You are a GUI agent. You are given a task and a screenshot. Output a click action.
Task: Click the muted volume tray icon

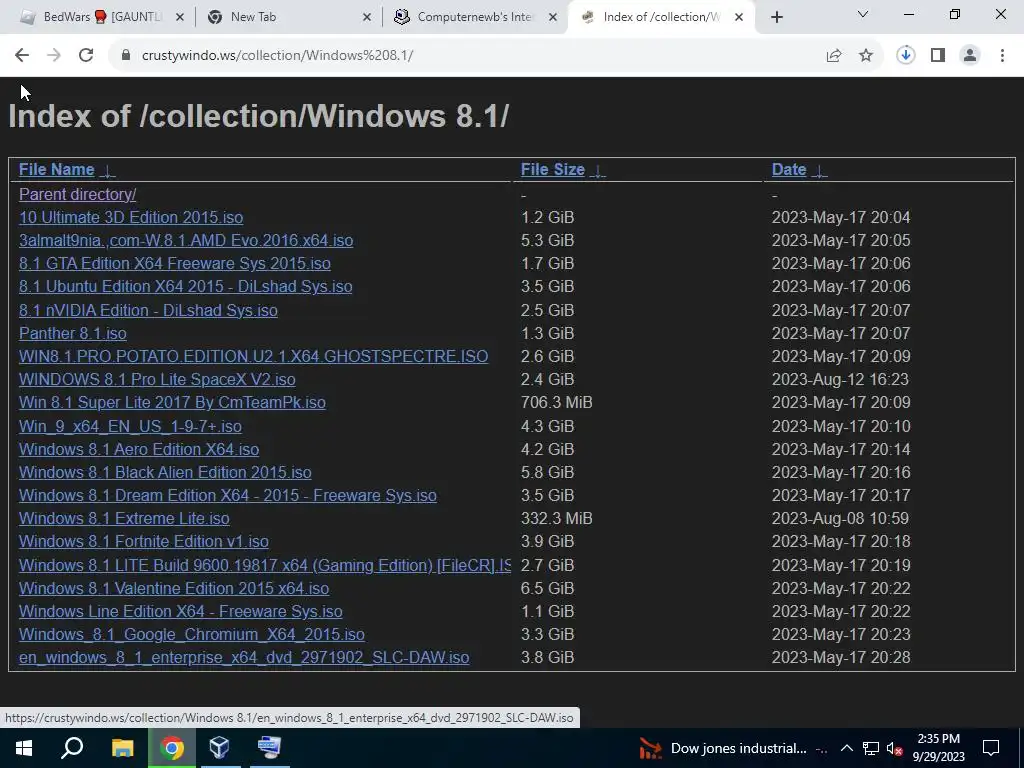click(x=895, y=749)
